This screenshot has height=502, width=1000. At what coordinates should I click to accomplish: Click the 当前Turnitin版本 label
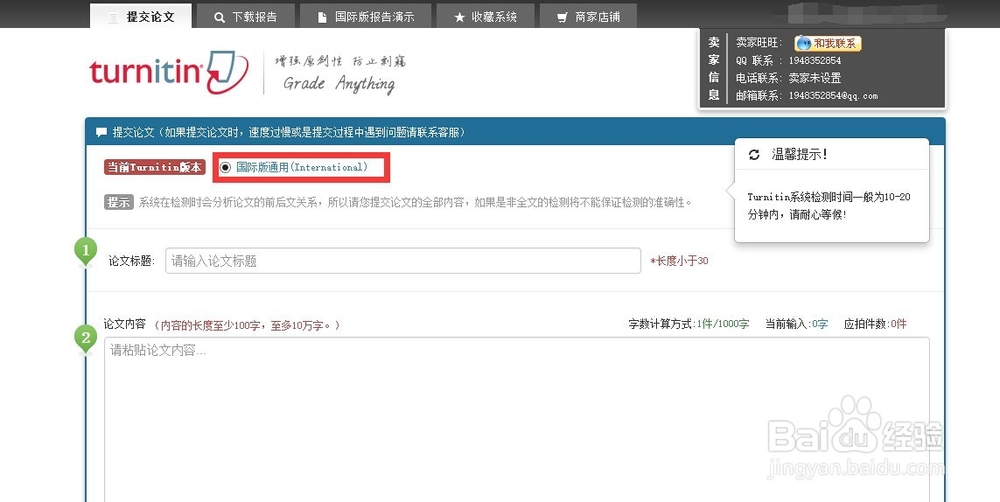point(155,167)
